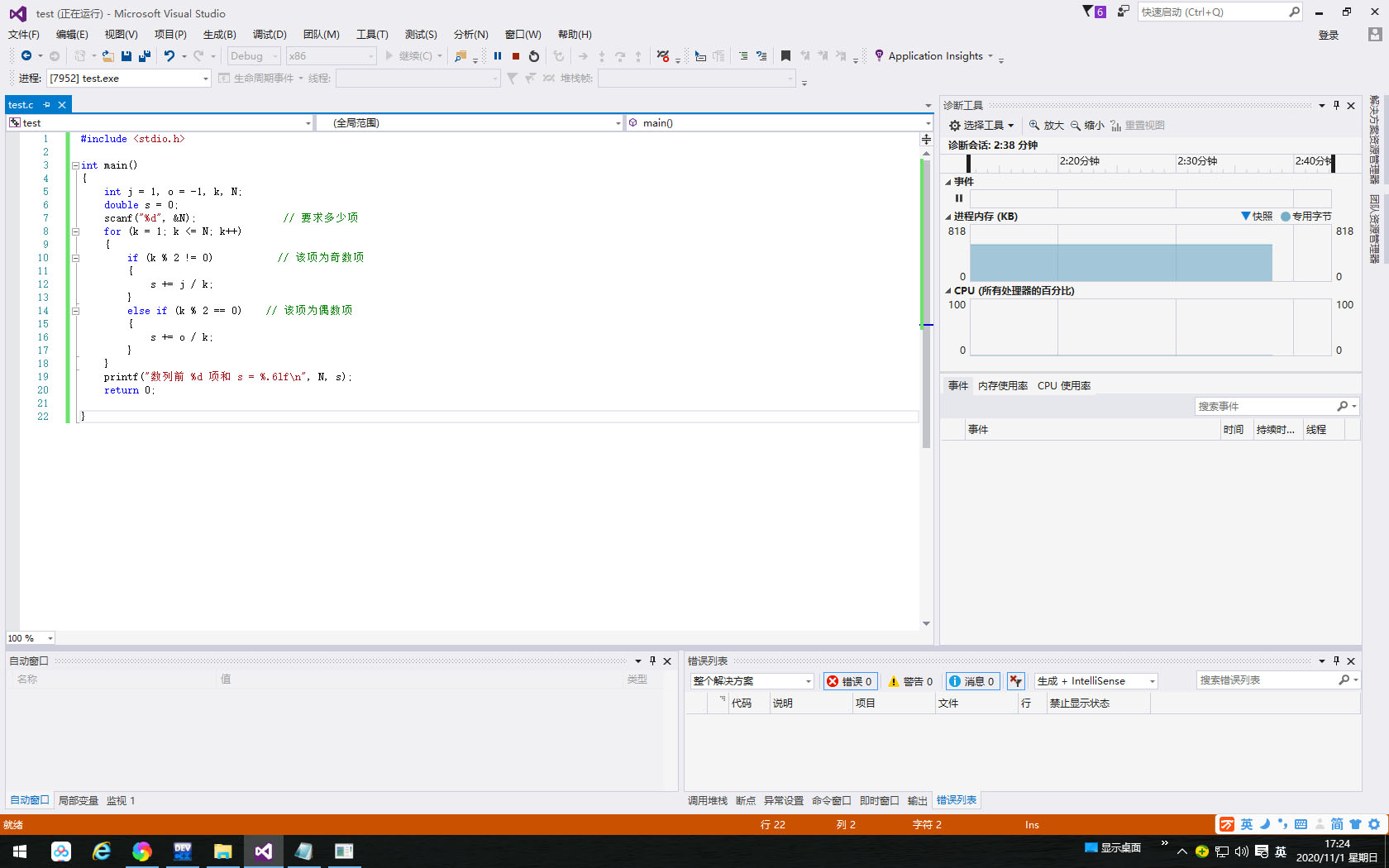Screen dimensions: 1389x868
Task: Restart debugging with the circular arrow icon
Action: (x=534, y=55)
